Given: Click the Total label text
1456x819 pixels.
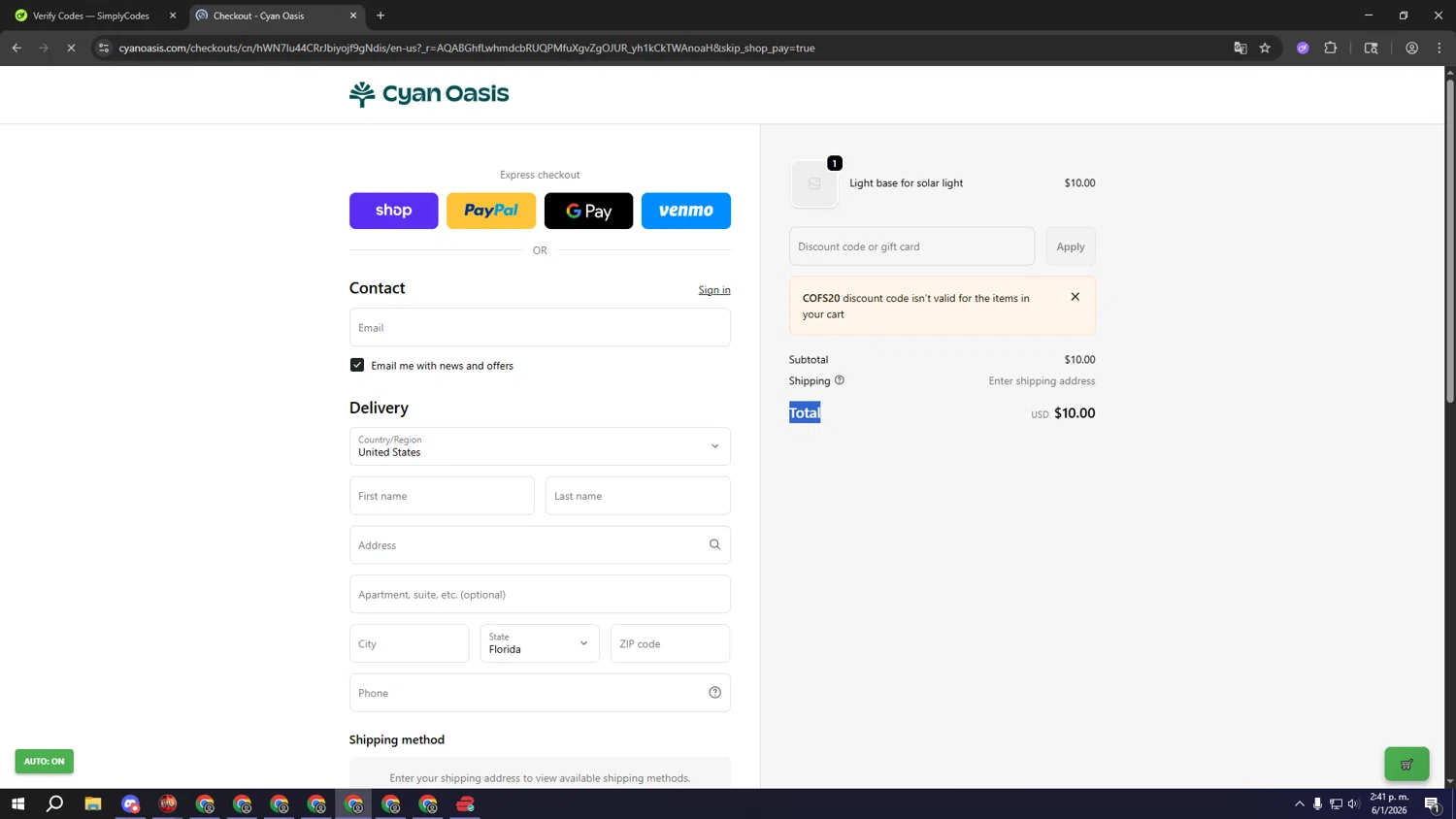Looking at the screenshot, I should pos(805,412).
